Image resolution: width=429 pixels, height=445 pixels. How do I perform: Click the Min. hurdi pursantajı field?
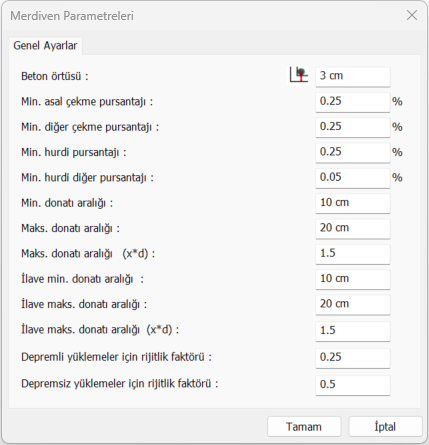(353, 153)
